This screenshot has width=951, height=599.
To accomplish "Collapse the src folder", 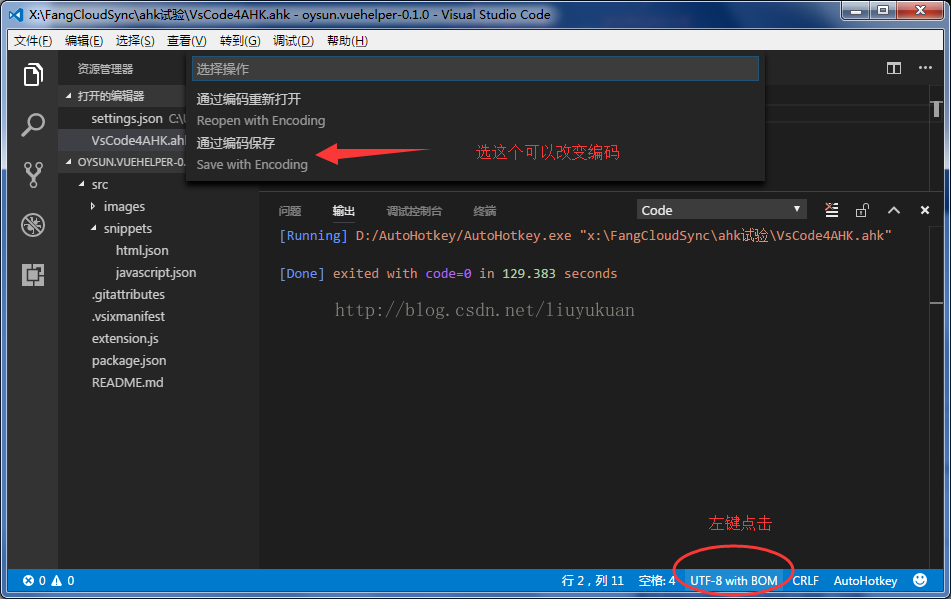I will (81, 184).
